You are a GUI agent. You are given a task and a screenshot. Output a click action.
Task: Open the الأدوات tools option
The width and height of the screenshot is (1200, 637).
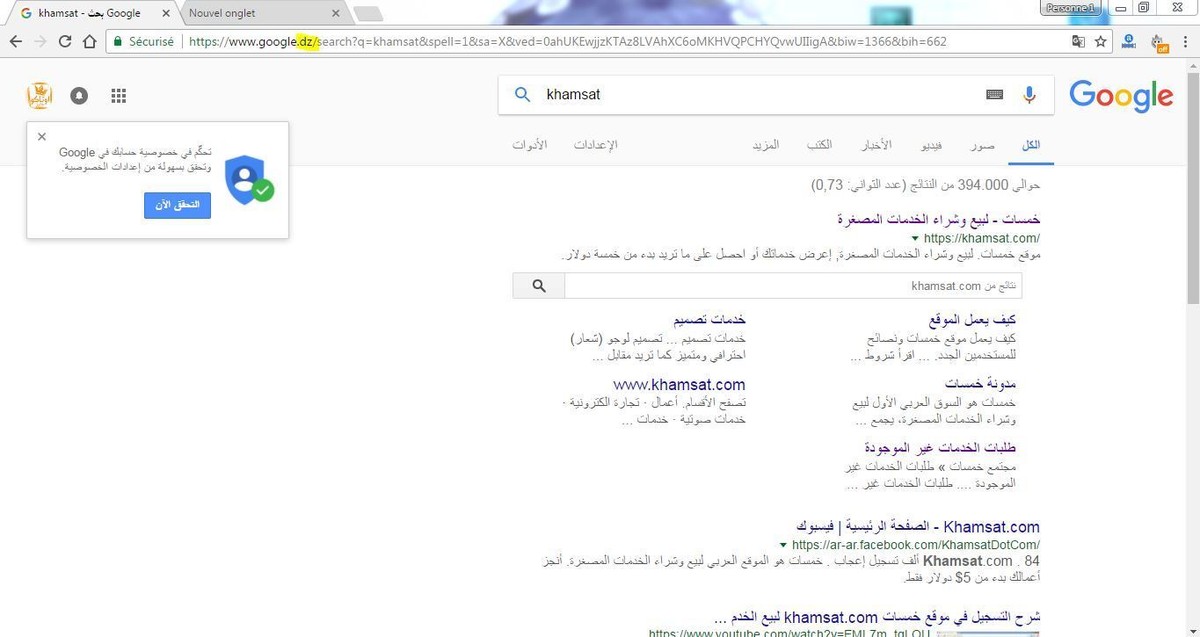click(529, 145)
